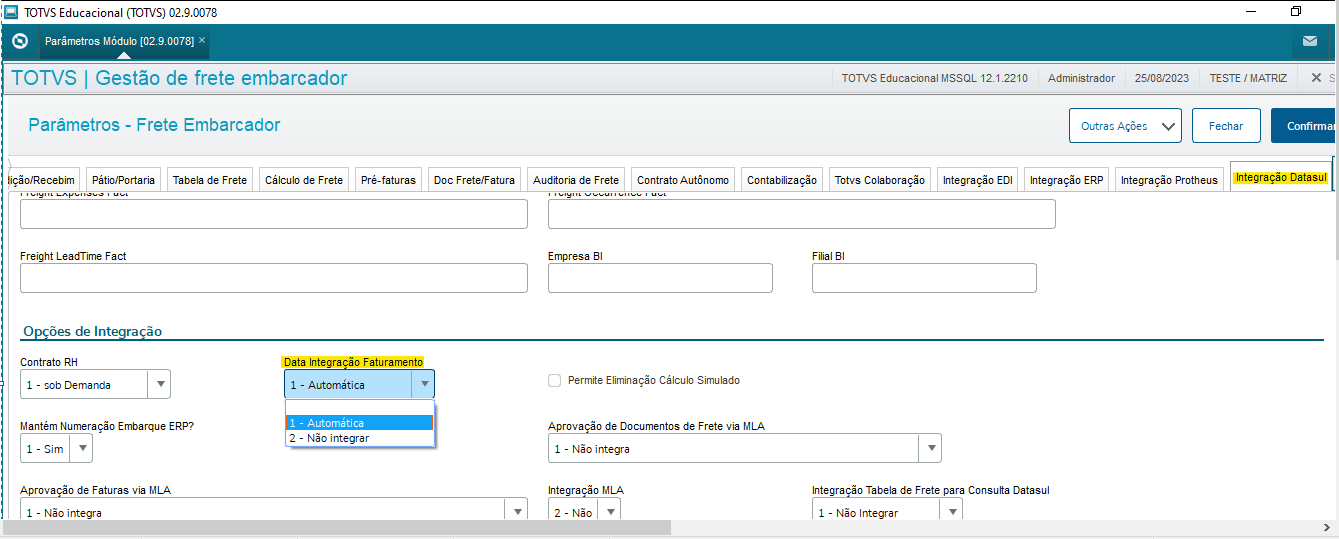This screenshot has width=1339, height=539.
Task: Collapse the Data Integração Faturamento dropdown arrow
Action: (424, 384)
